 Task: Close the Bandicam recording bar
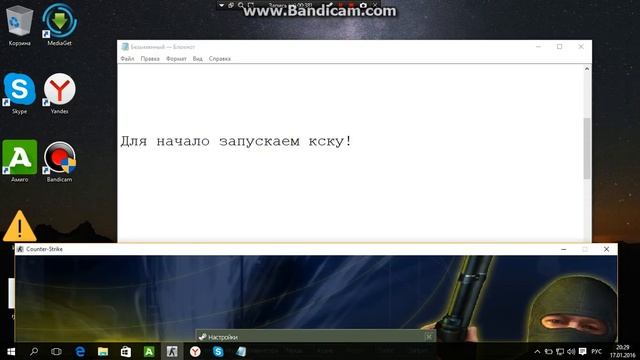(375, 5)
